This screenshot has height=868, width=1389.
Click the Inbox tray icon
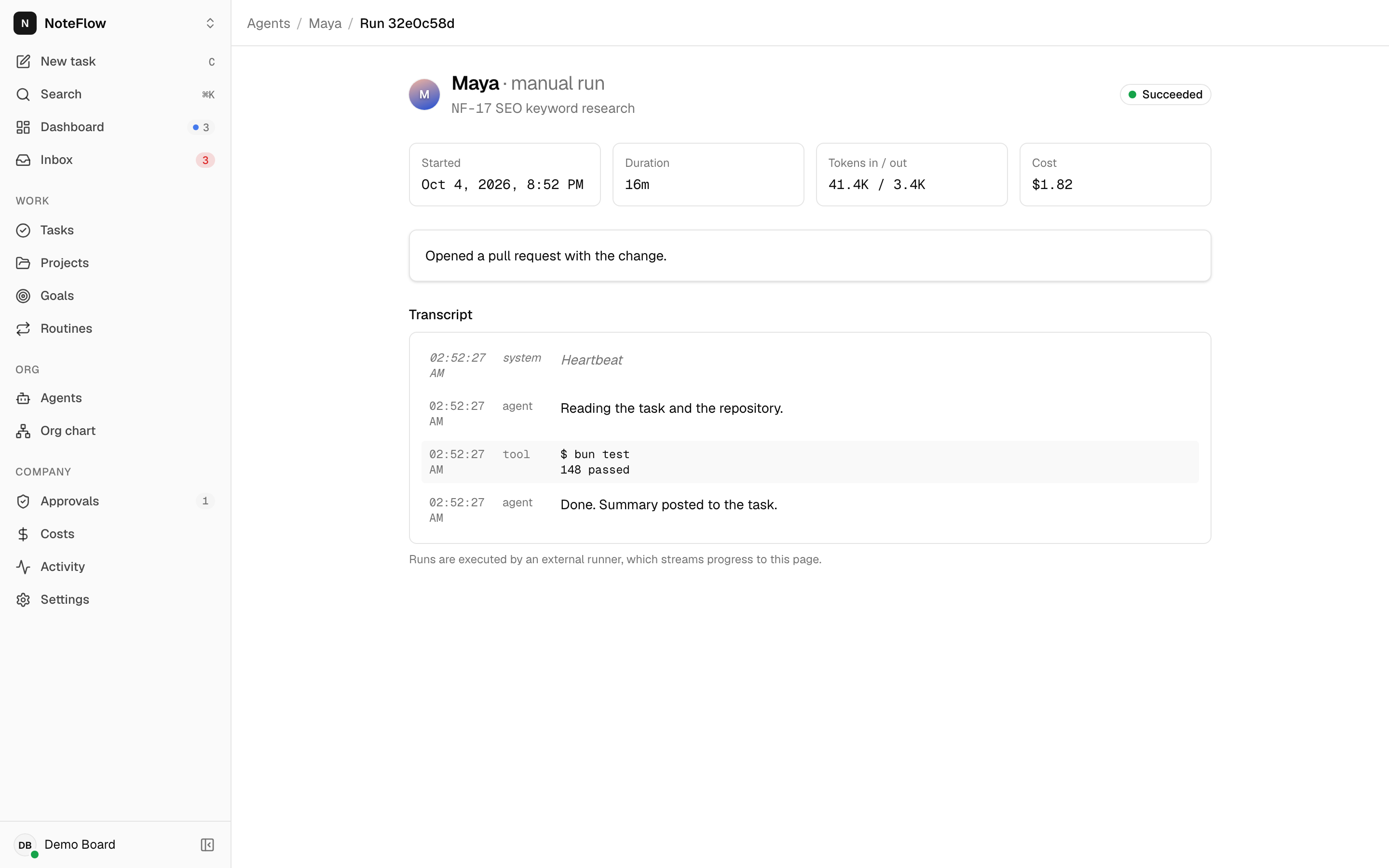click(23, 160)
